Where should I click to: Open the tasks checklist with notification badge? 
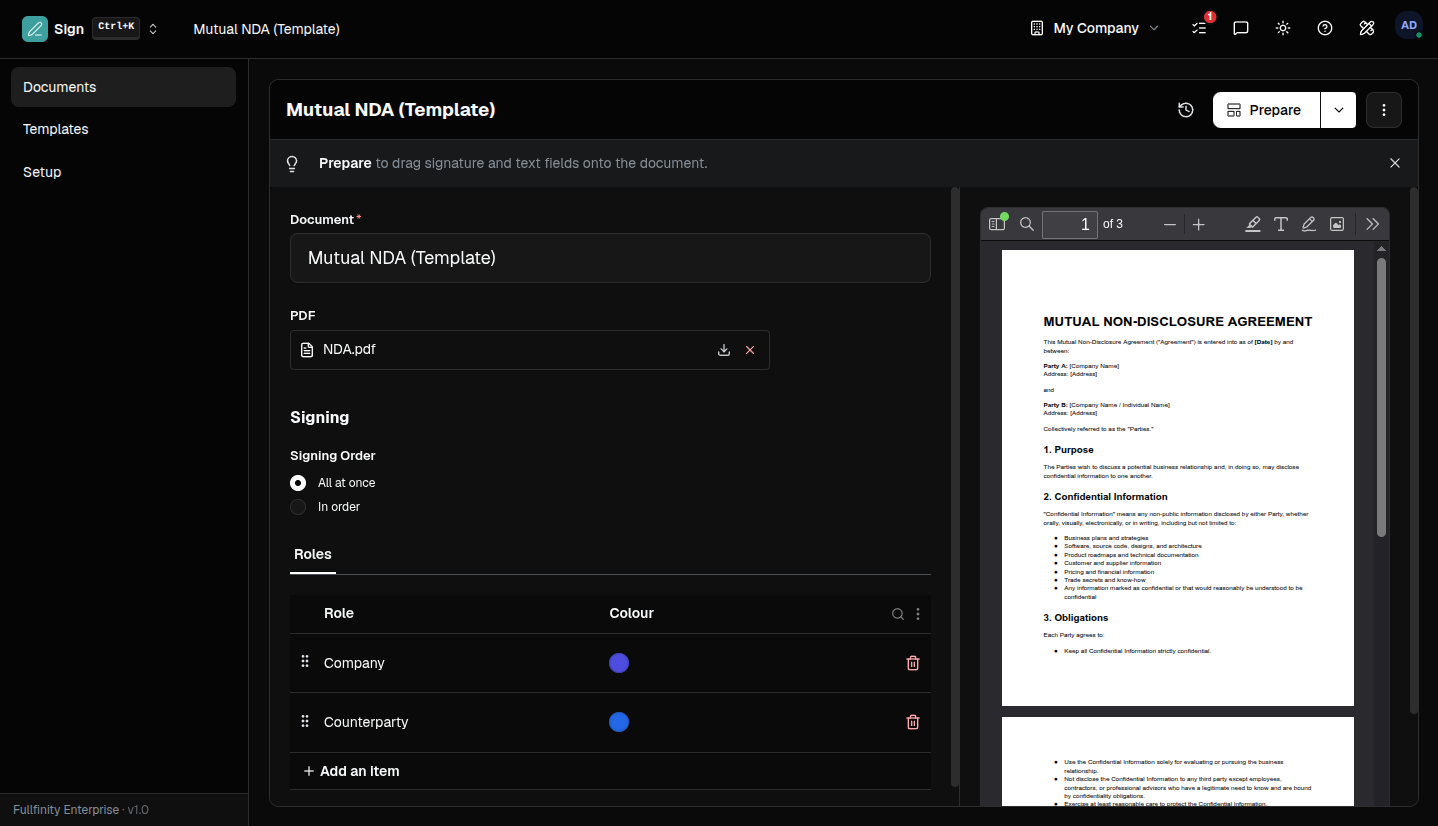click(1200, 28)
